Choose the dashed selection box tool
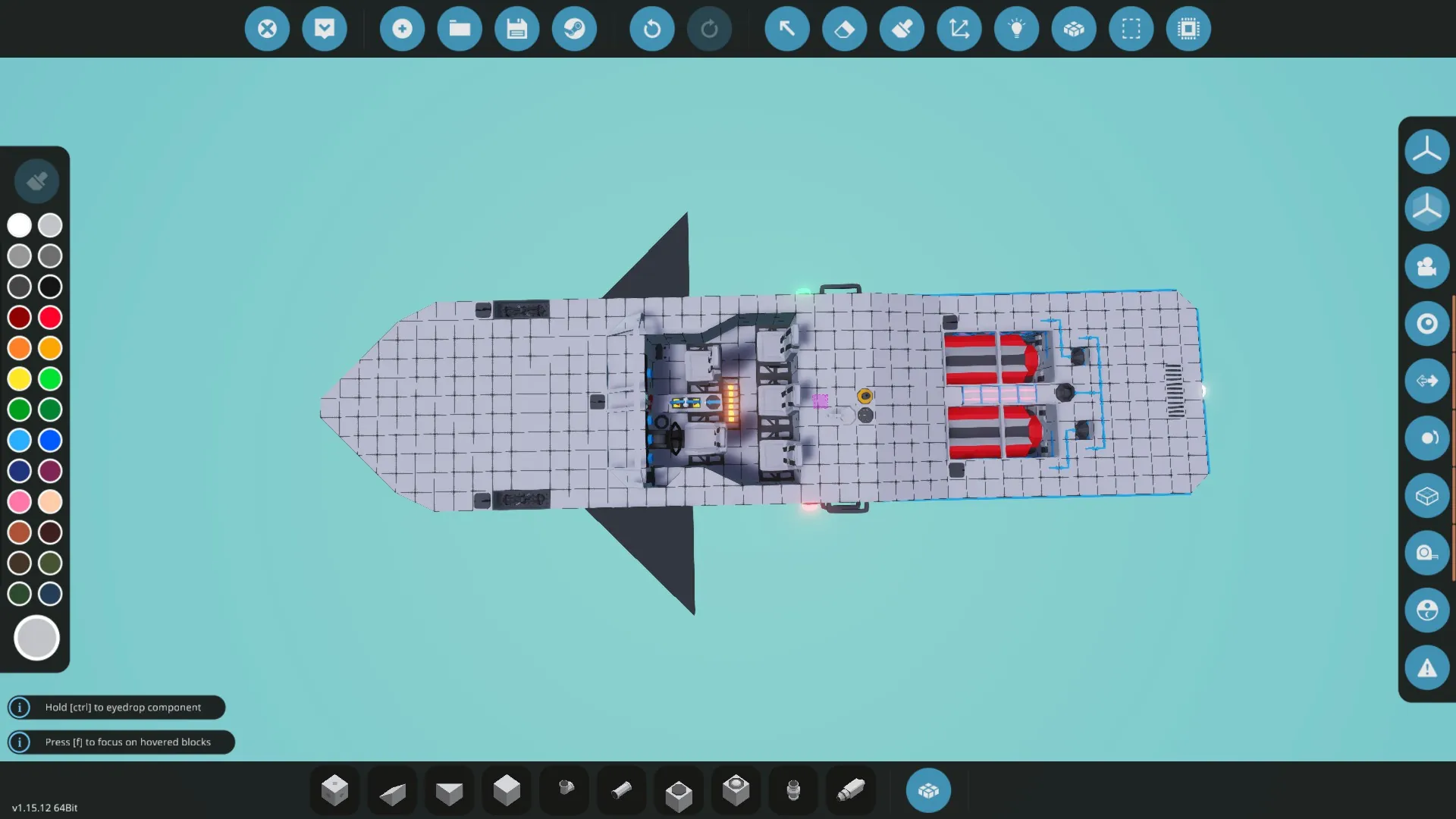The image size is (1456, 819). [1131, 29]
